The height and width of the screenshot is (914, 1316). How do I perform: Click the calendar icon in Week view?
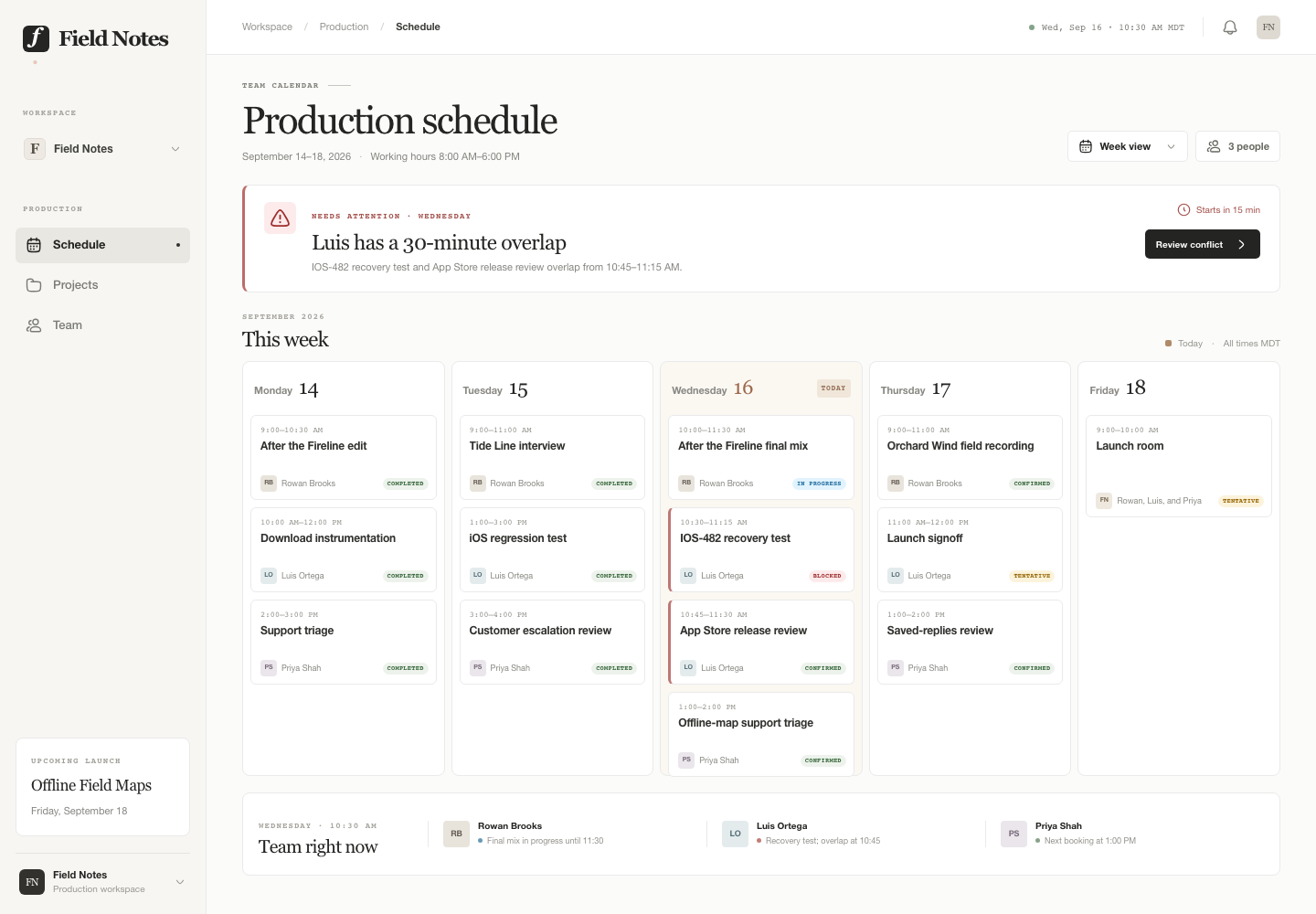coord(1086,146)
